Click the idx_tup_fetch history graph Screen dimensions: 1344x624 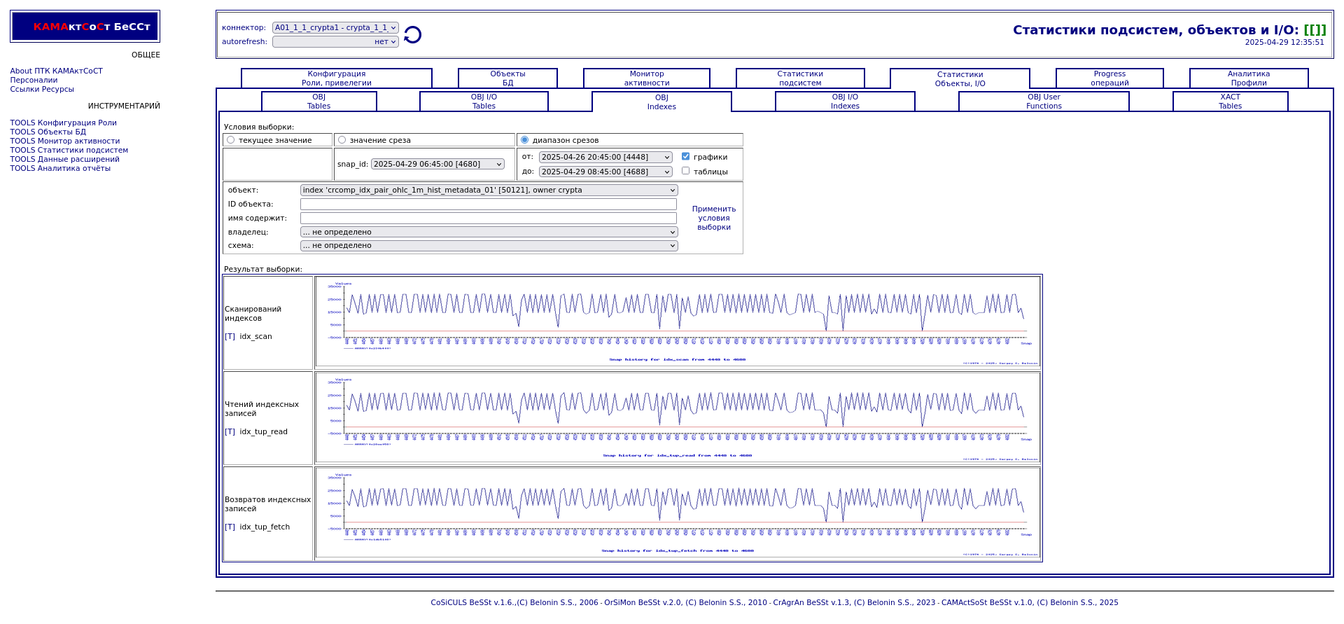click(x=677, y=513)
